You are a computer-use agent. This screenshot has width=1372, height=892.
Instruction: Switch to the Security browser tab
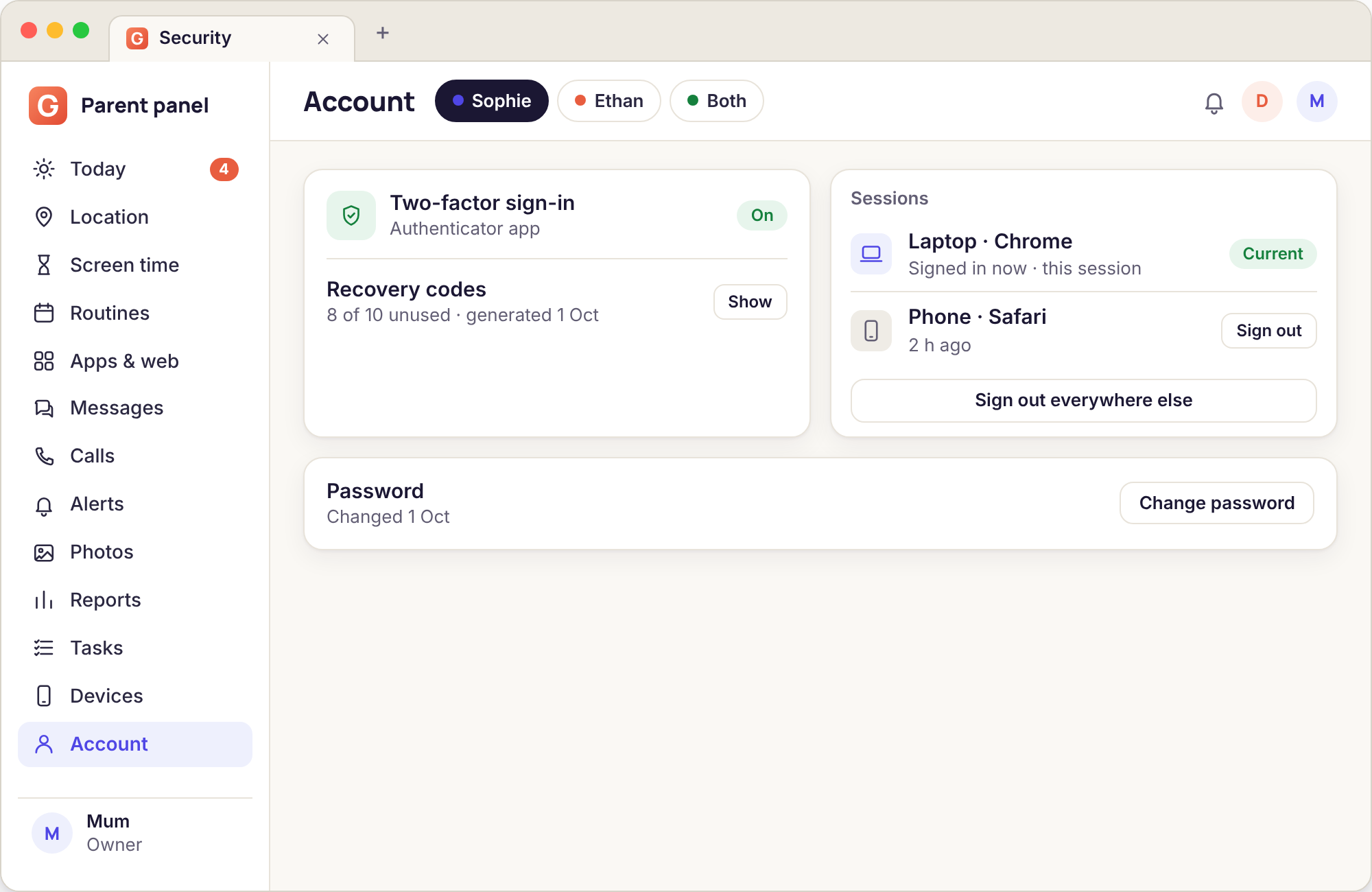tap(232, 38)
